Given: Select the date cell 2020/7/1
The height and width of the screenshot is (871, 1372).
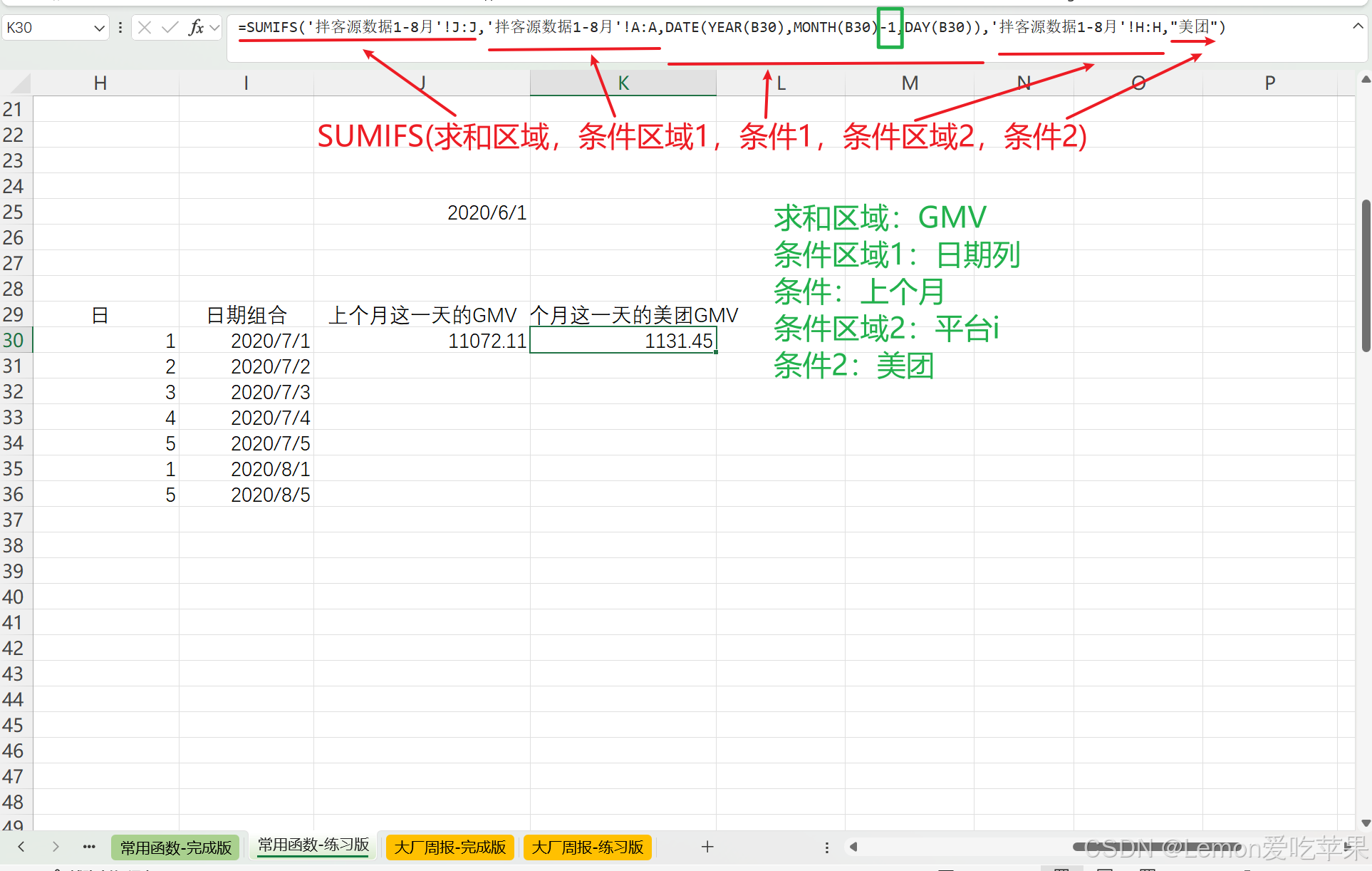Looking at the screenshot, I should [x=246, y=341].
